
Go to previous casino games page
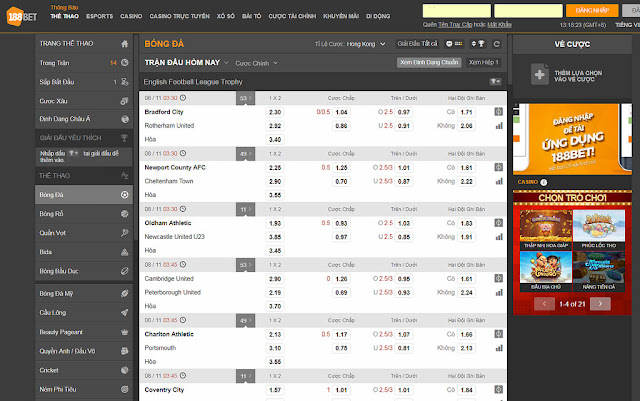[x=544, y=304]
